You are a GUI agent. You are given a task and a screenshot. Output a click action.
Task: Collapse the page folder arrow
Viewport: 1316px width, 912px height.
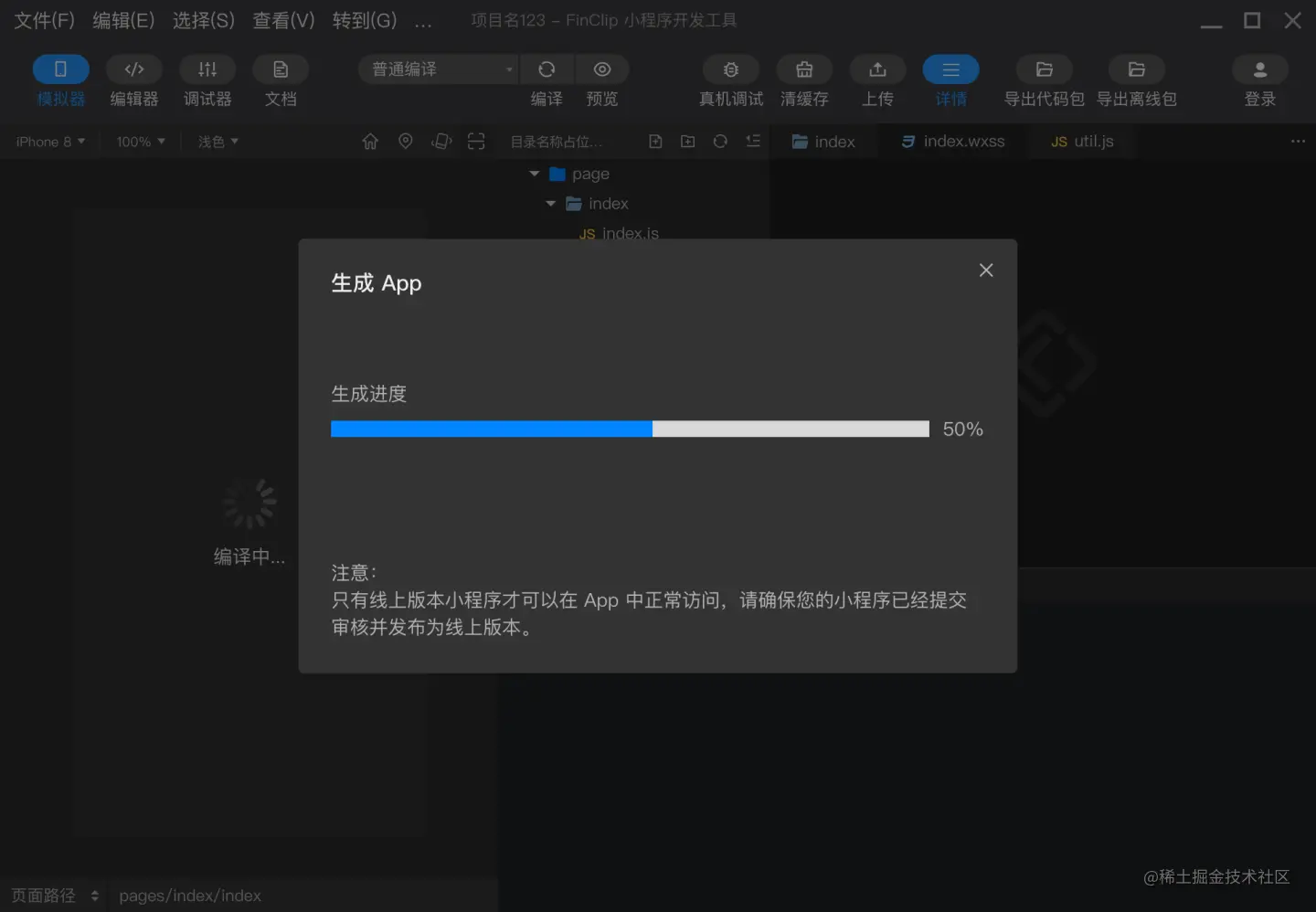coord(535,174)
